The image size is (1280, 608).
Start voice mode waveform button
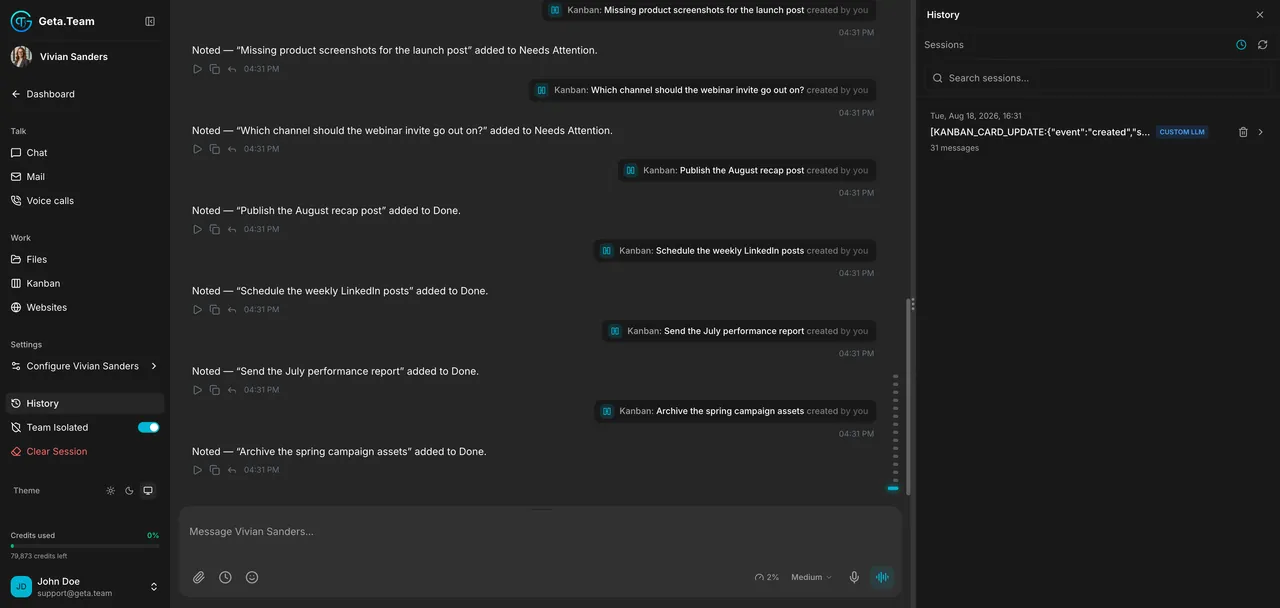(x=882, y=577)
